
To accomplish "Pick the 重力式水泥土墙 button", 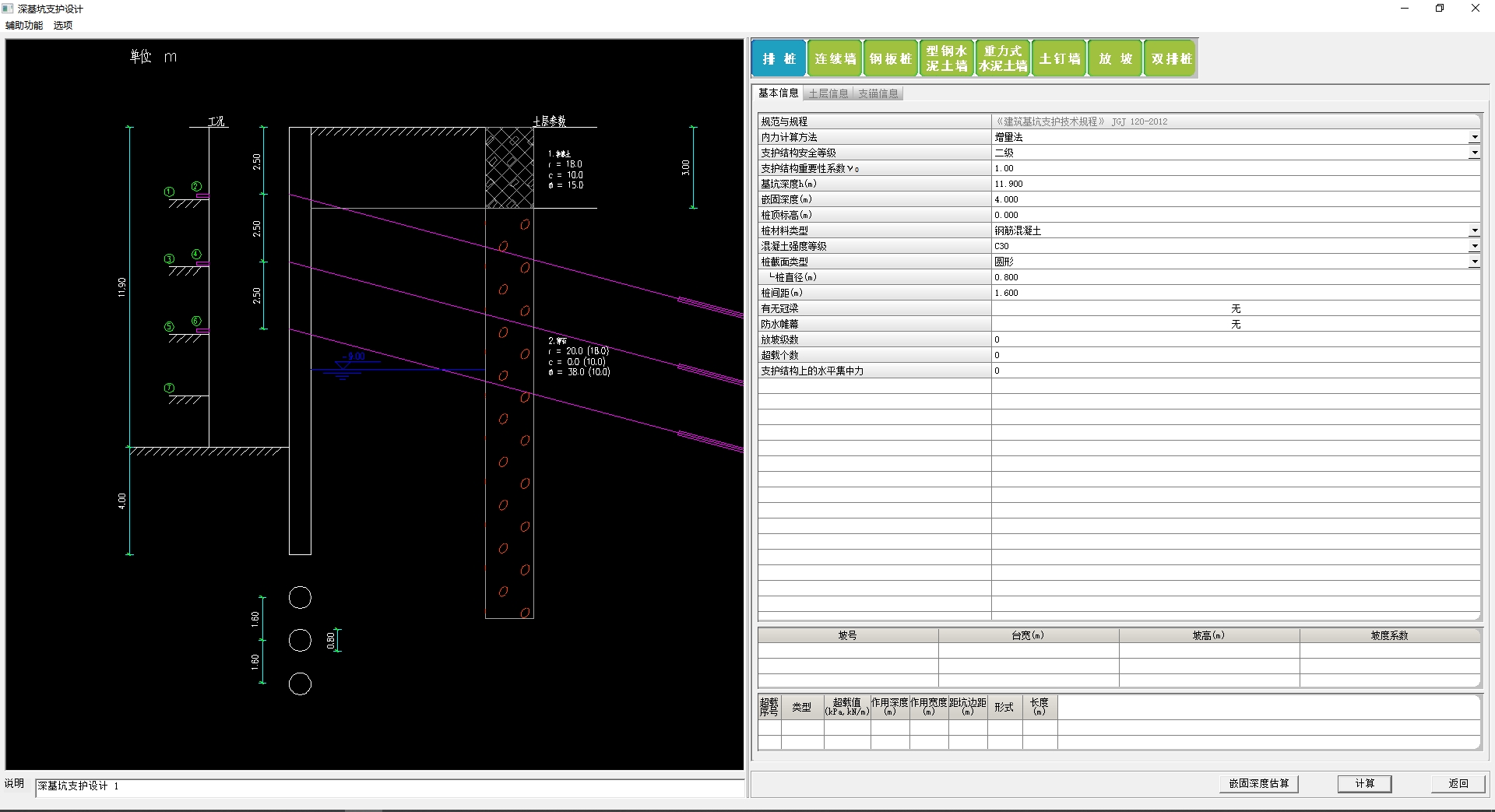I will point(1003,58).
